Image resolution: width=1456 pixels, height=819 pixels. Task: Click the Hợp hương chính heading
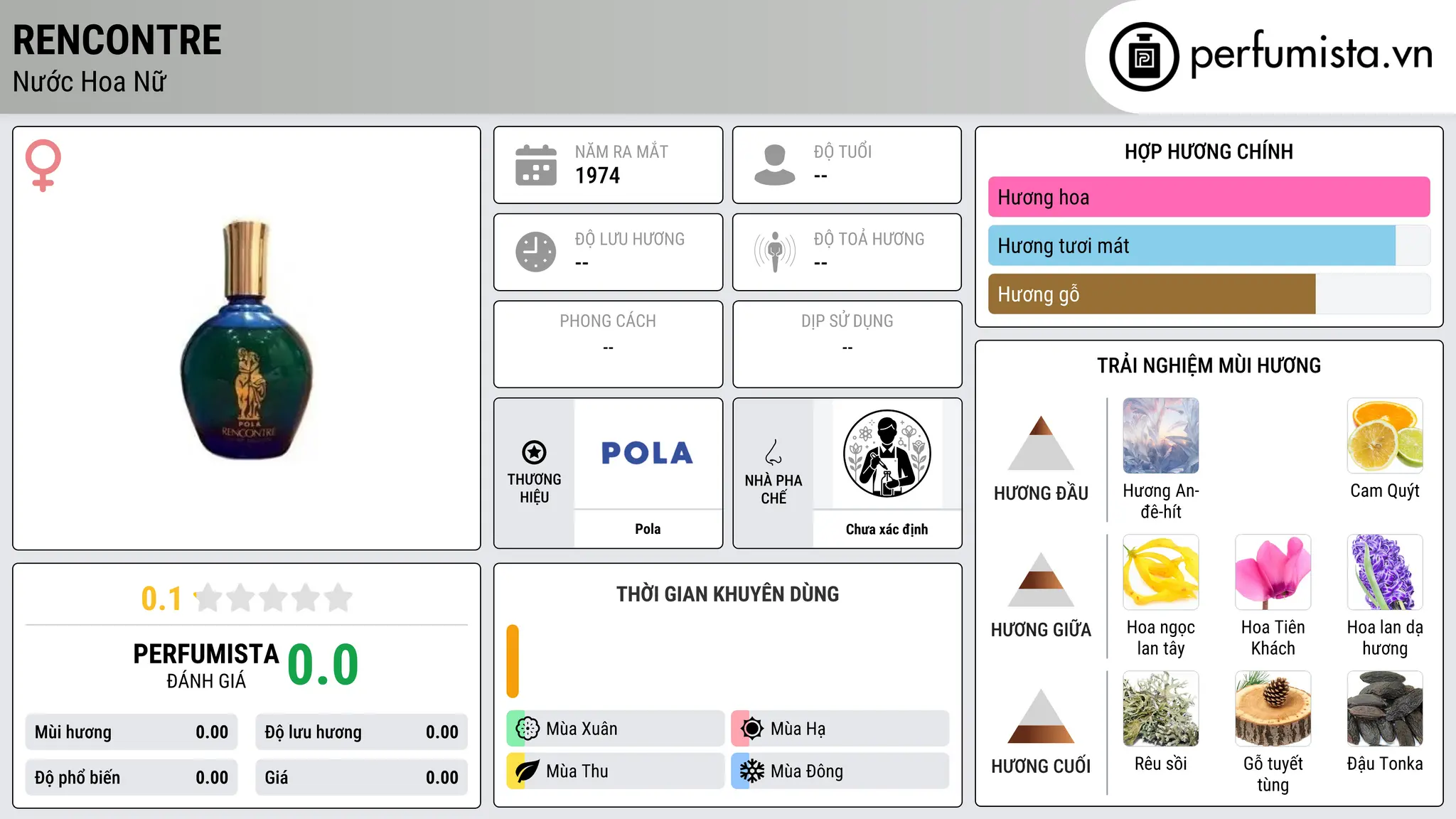(x=1209, y=151)
